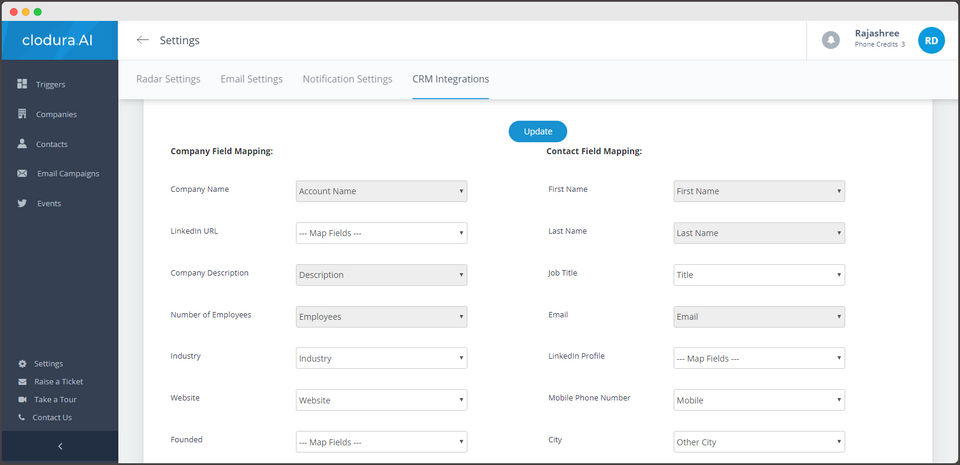This screenshot has width=960, height=465.
Task: Collapse the sidebar with the chevron
Action: pyautogui.click(x=59, y=446)
